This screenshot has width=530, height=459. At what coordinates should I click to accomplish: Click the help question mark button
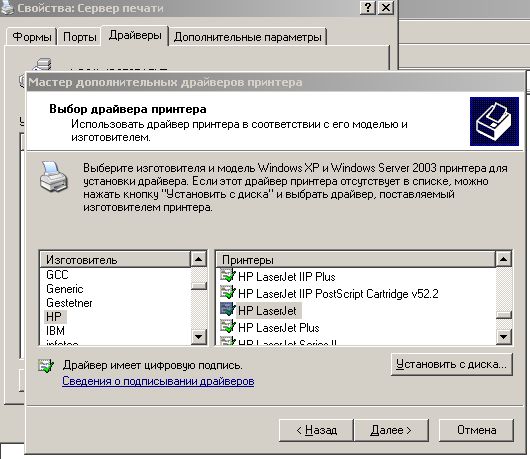[368, 7]
